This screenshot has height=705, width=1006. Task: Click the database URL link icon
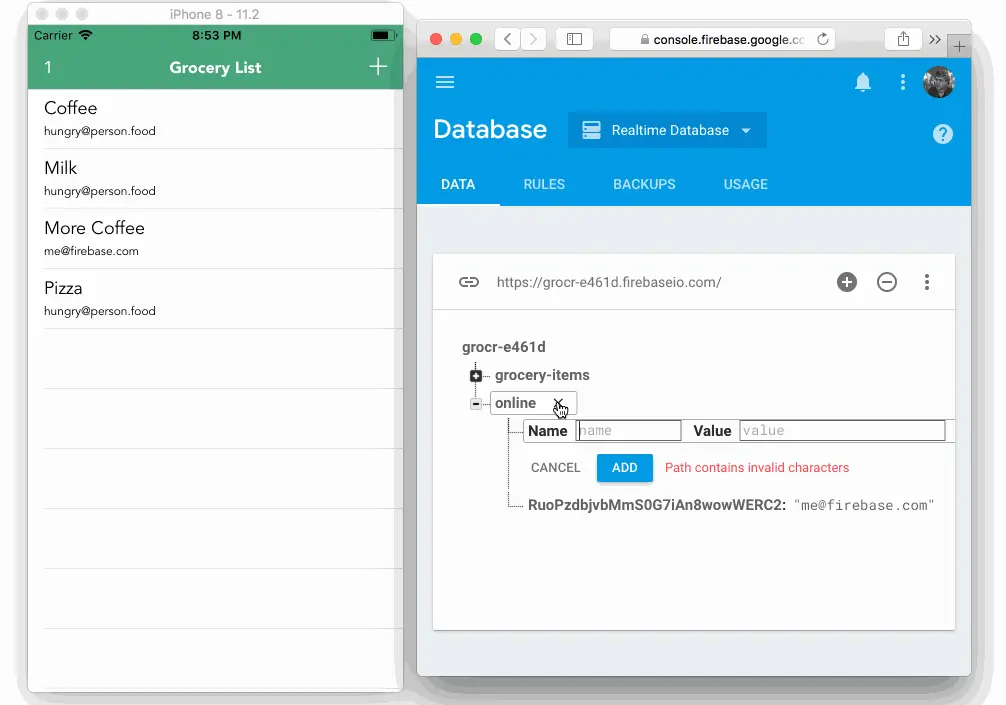tap(469, 282)
